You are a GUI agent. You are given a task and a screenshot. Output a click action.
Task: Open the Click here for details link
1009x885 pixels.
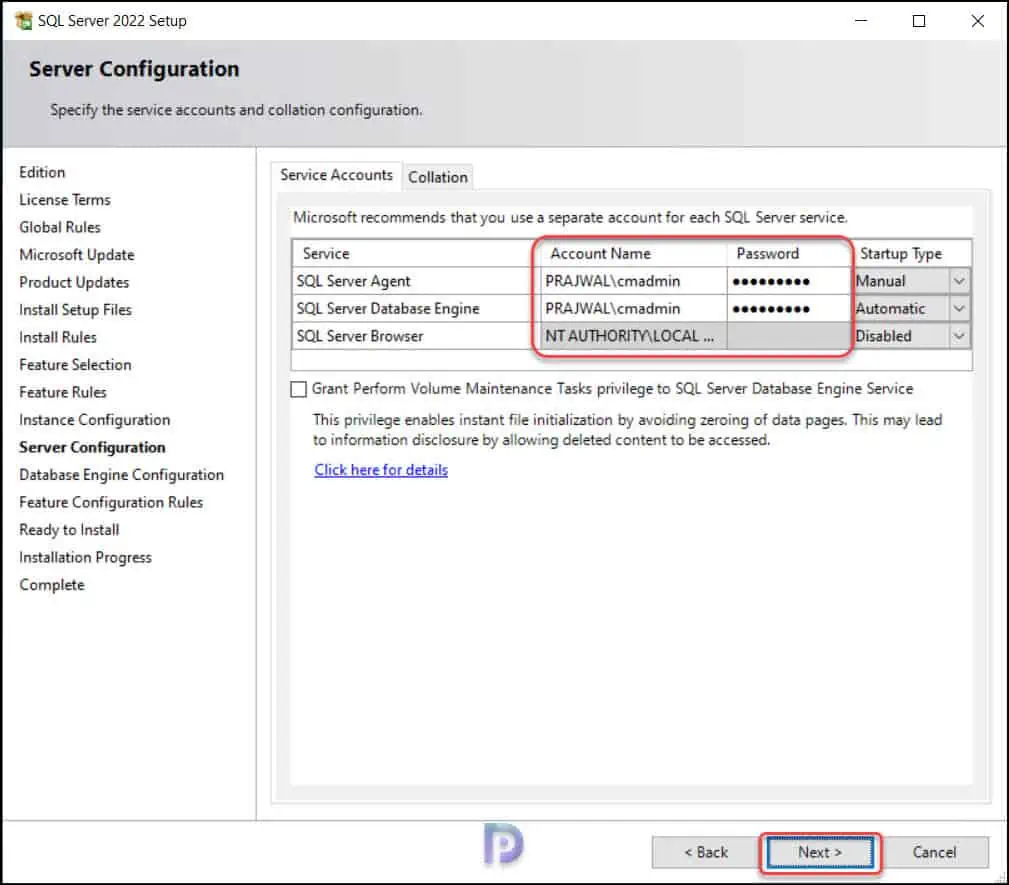click(x=381, y=470)
